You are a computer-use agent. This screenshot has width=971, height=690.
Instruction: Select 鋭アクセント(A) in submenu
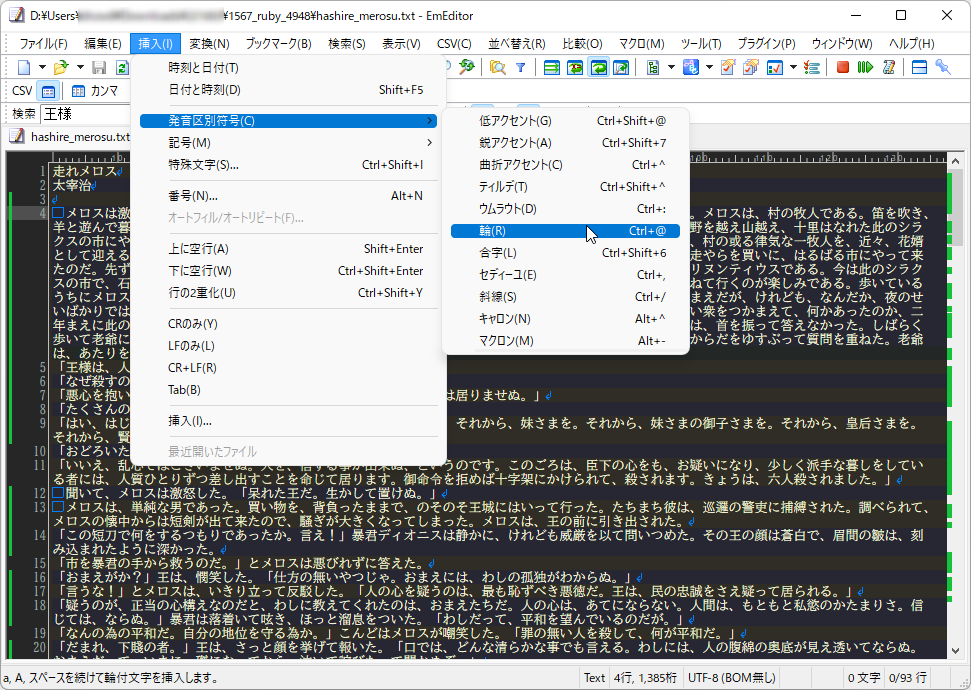pos(565,143)
